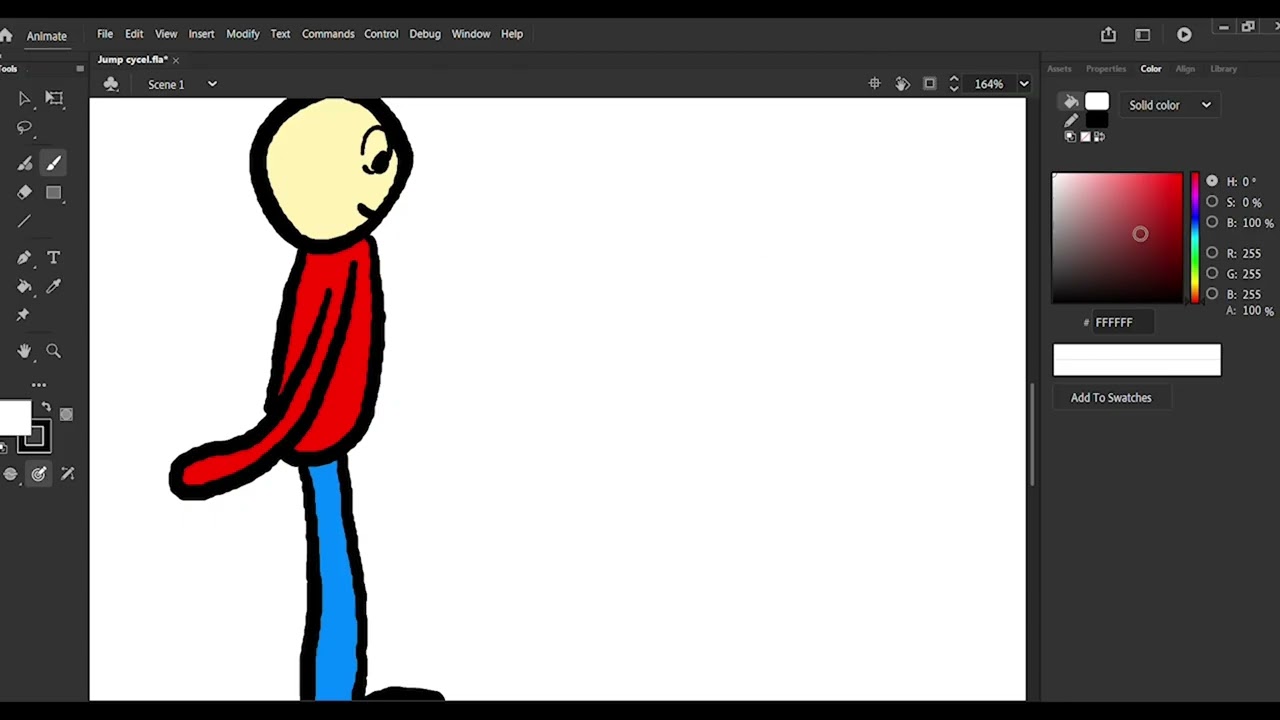Screen dimensions: 1280x720
Task: Select the R red radio button
Action: (x=1212, y=253)
